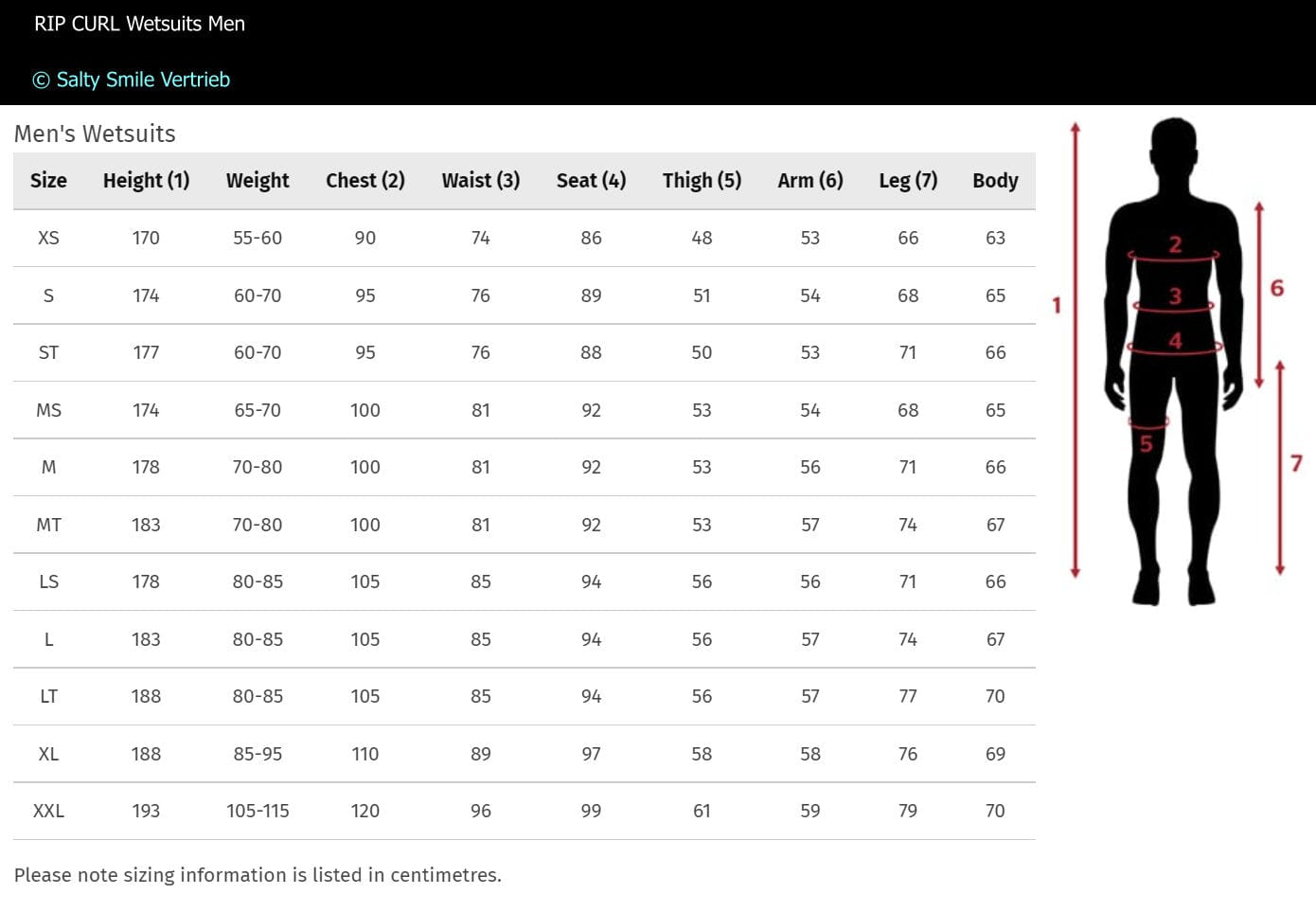
Task: Click the waist marker 3 on the silhouette
Action: point(1175,296)
